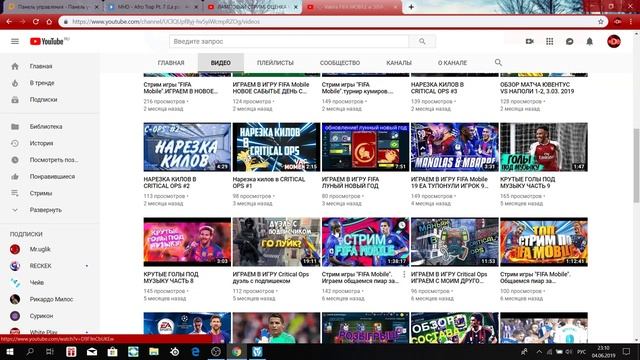Open the Нарезка килов CRITICAL OPS #1 thumbnail
The height and width of the screenshot is (360, 640).
[x=276, y=147]
